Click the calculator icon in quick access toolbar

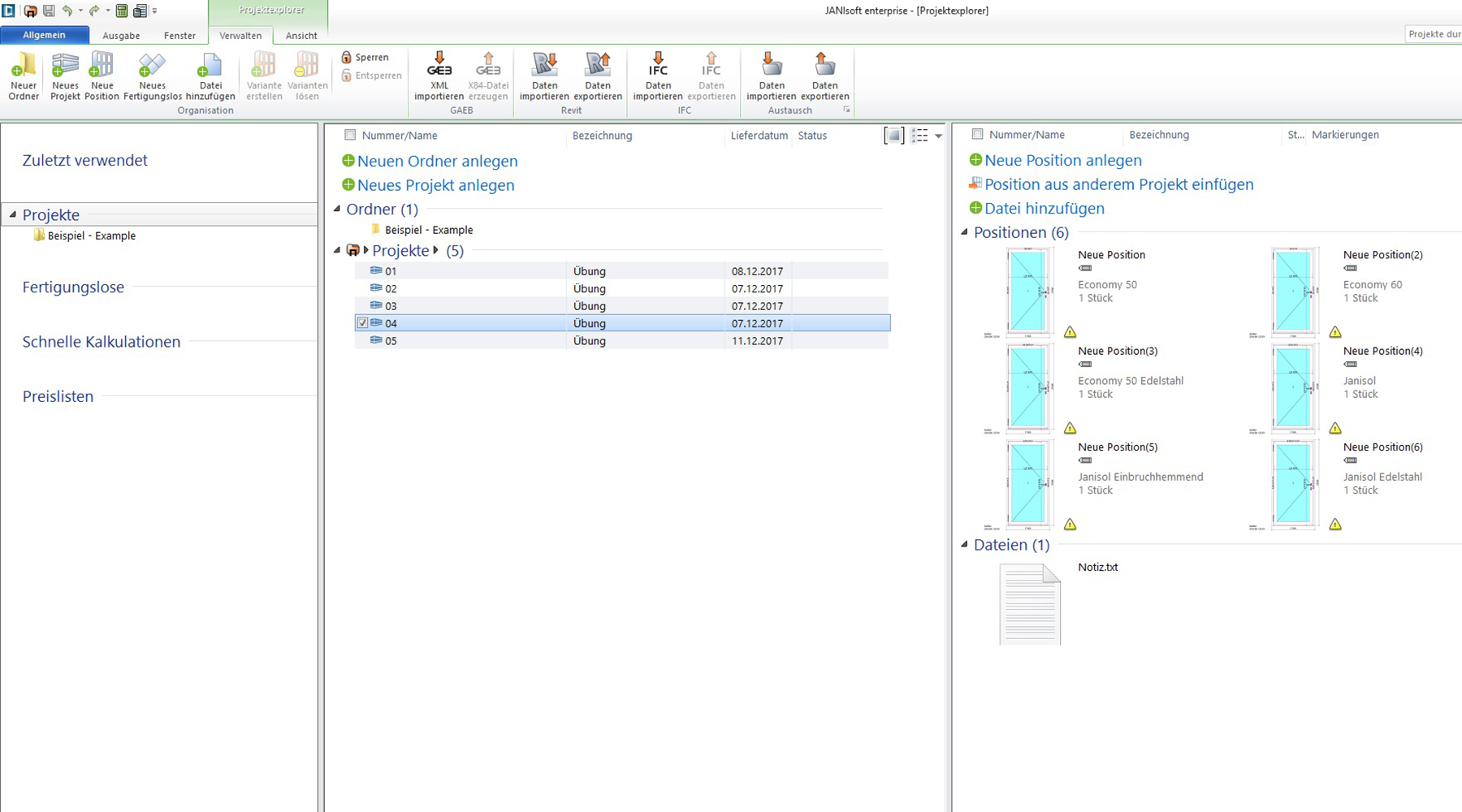122,11
